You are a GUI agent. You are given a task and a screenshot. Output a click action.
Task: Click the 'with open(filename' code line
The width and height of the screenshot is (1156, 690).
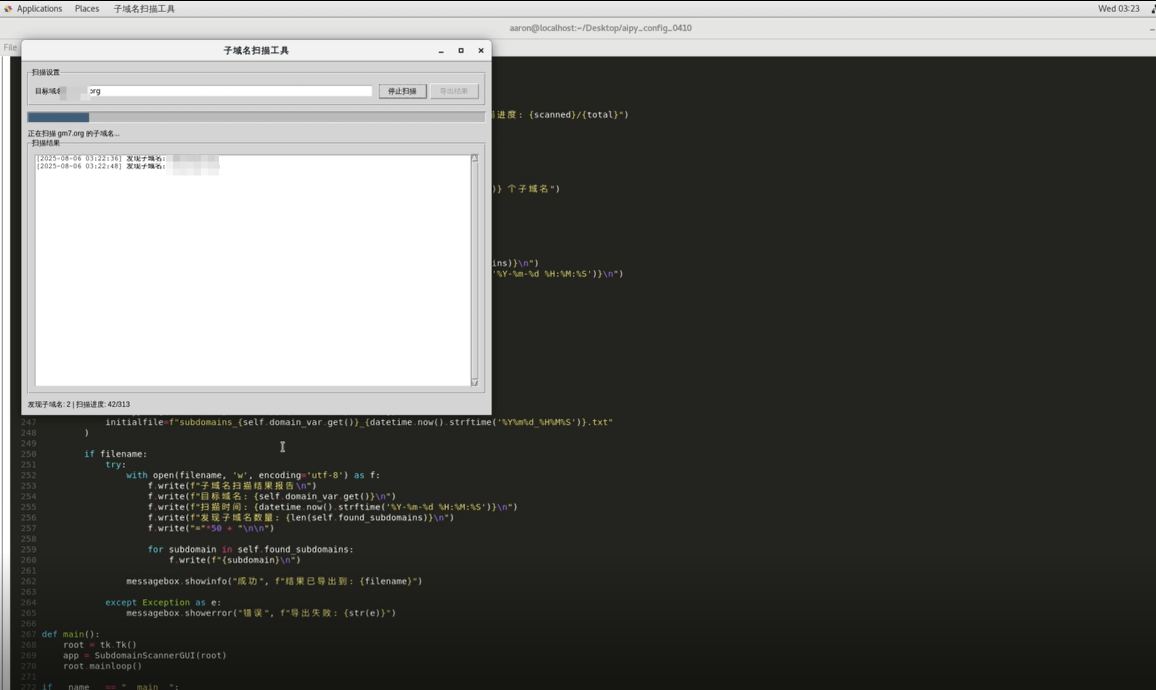coord(253,475)
